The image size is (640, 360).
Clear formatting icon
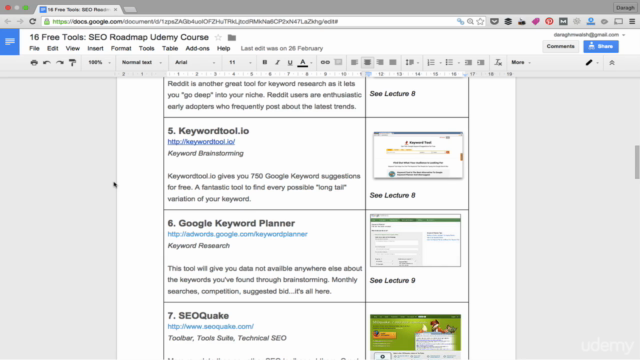pyautogui.click(x=498, y=62)
